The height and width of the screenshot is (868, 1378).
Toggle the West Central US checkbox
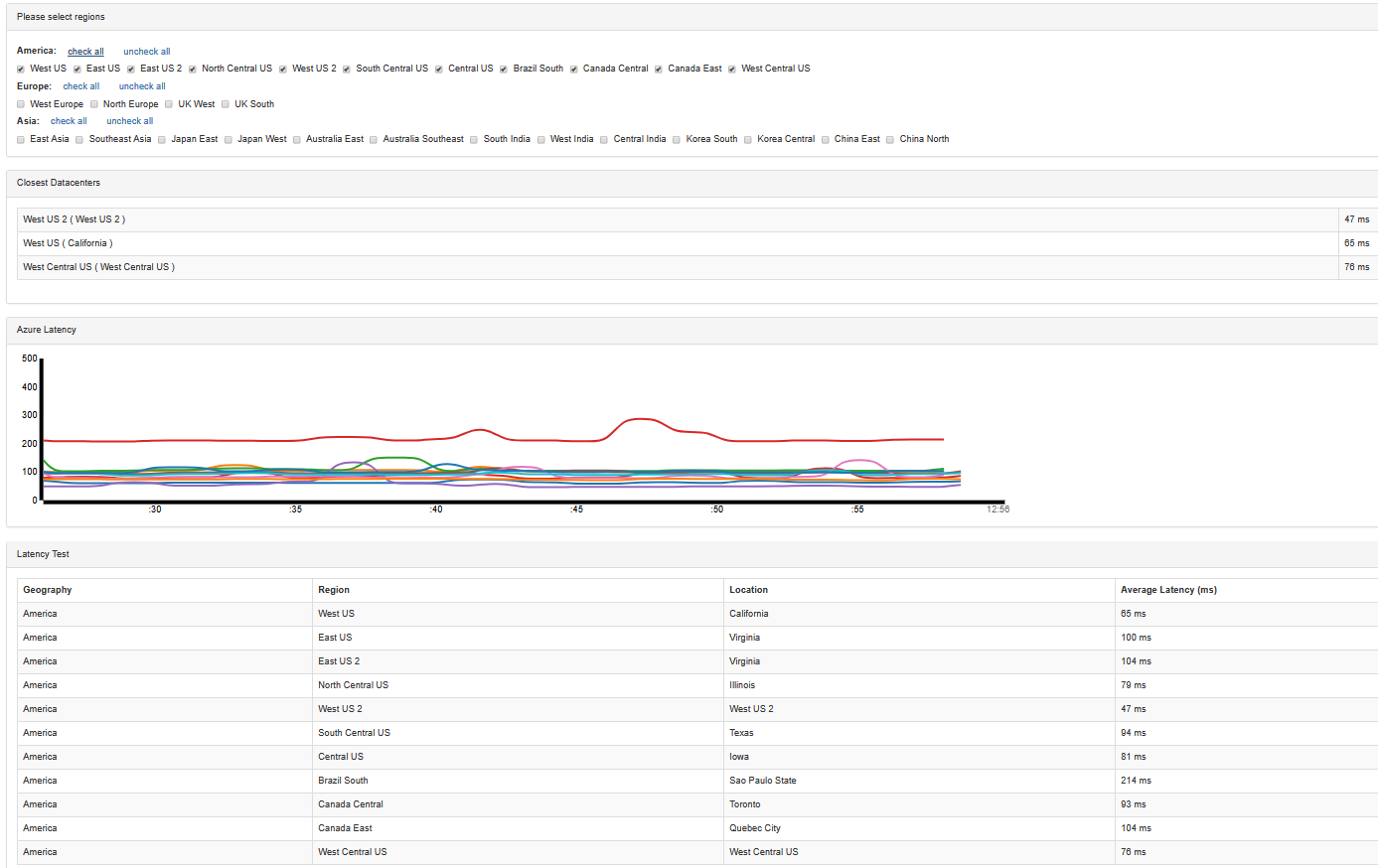(x=731, y=70)
